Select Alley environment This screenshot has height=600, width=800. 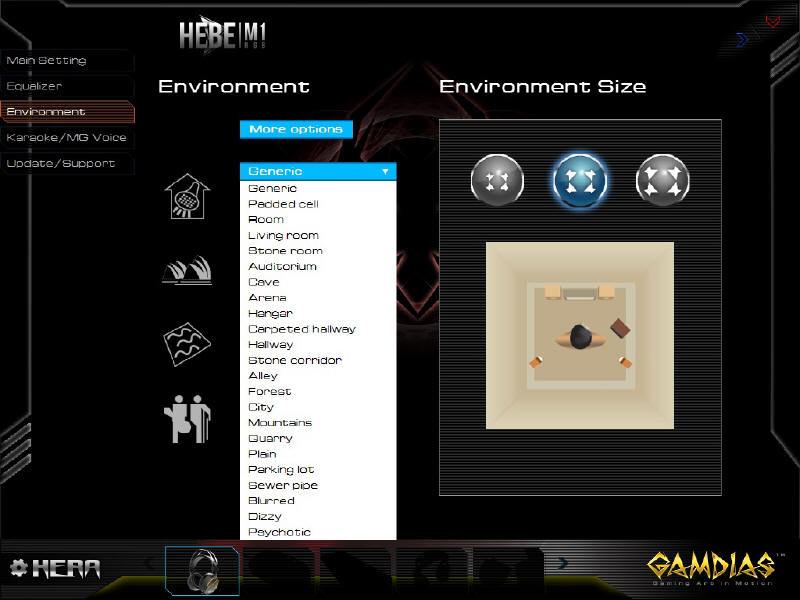[318, 376]
